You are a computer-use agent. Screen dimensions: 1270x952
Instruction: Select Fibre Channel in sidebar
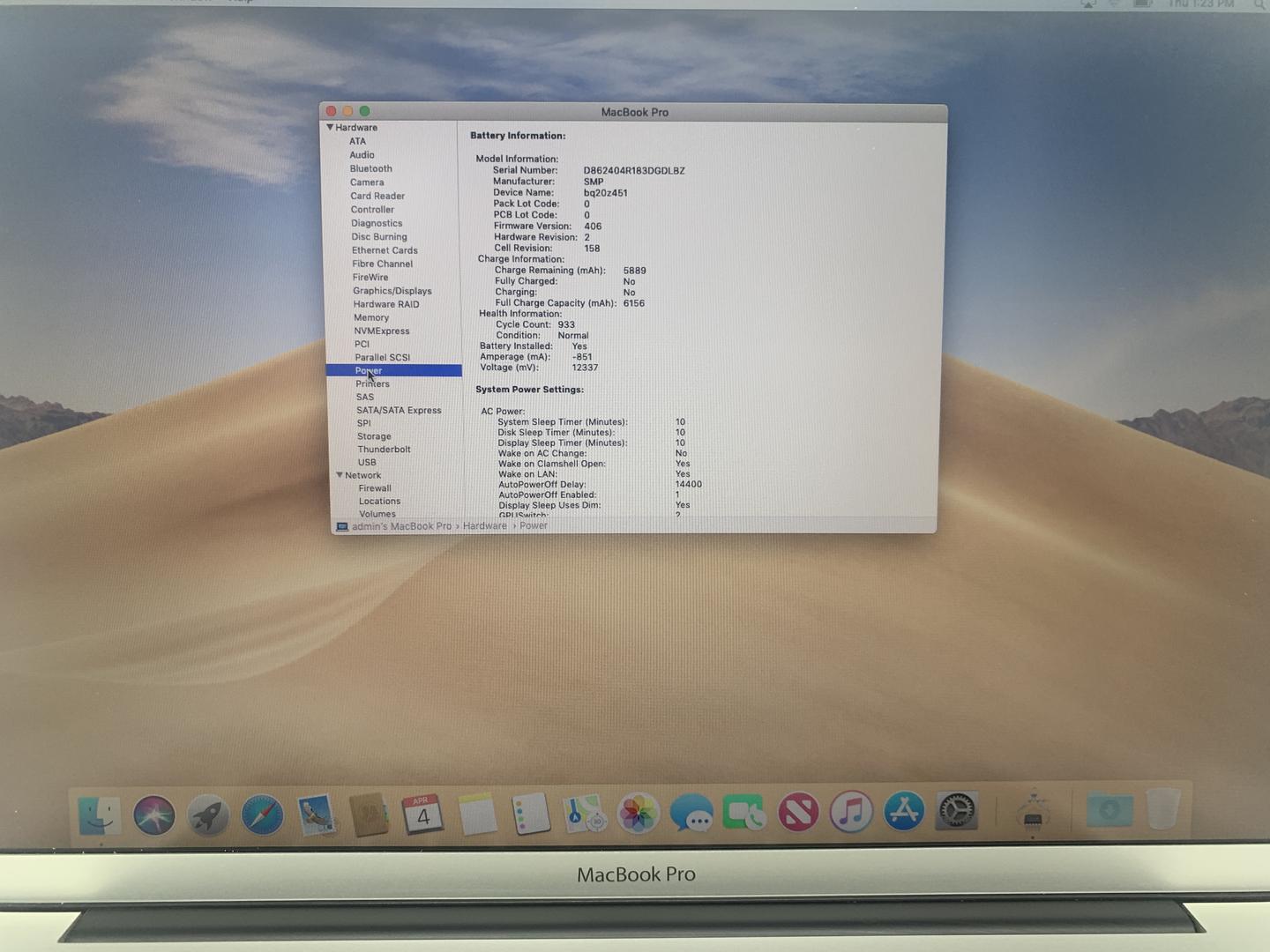point(382,264)
